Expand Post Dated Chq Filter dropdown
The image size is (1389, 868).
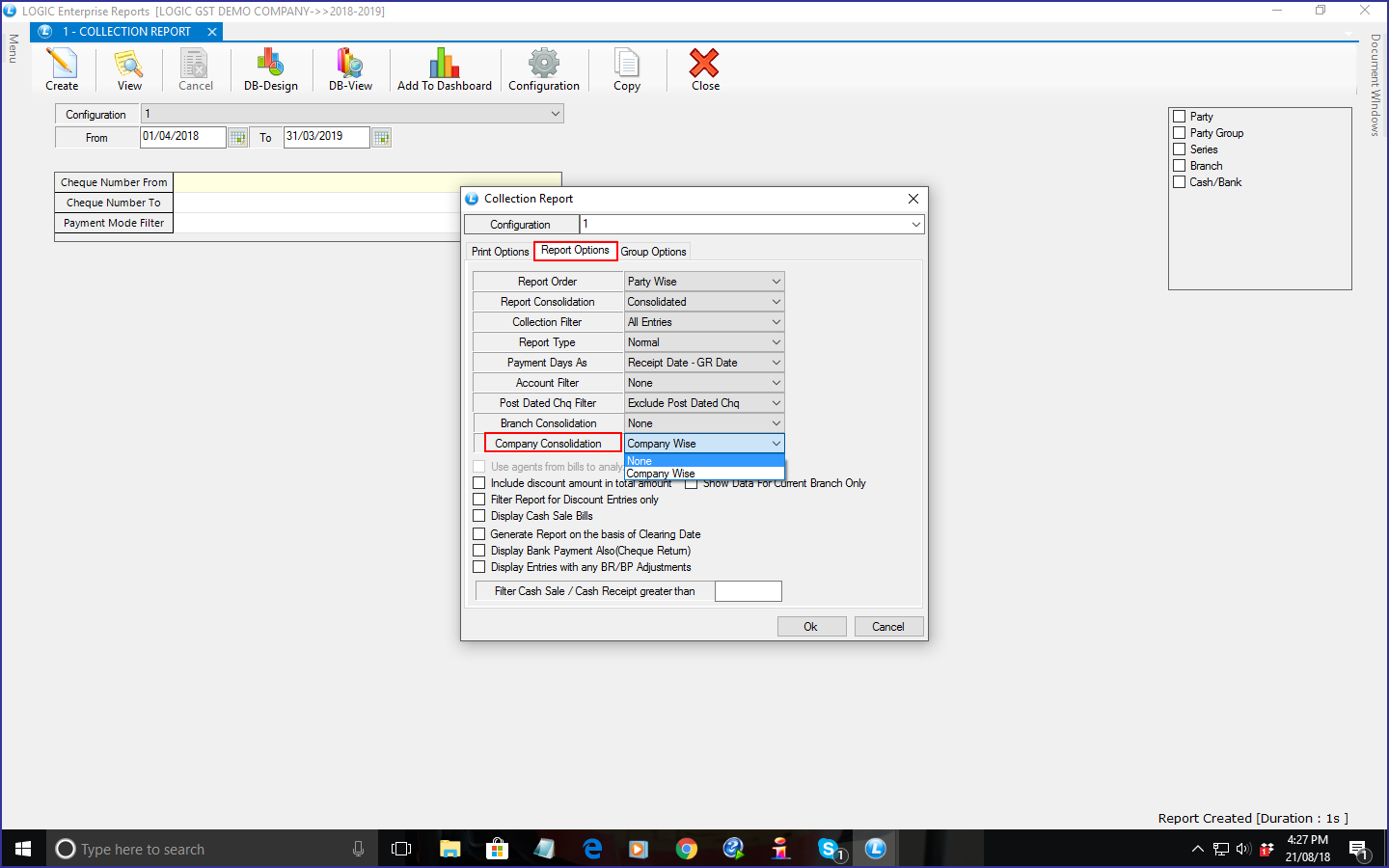click(704, 403)
